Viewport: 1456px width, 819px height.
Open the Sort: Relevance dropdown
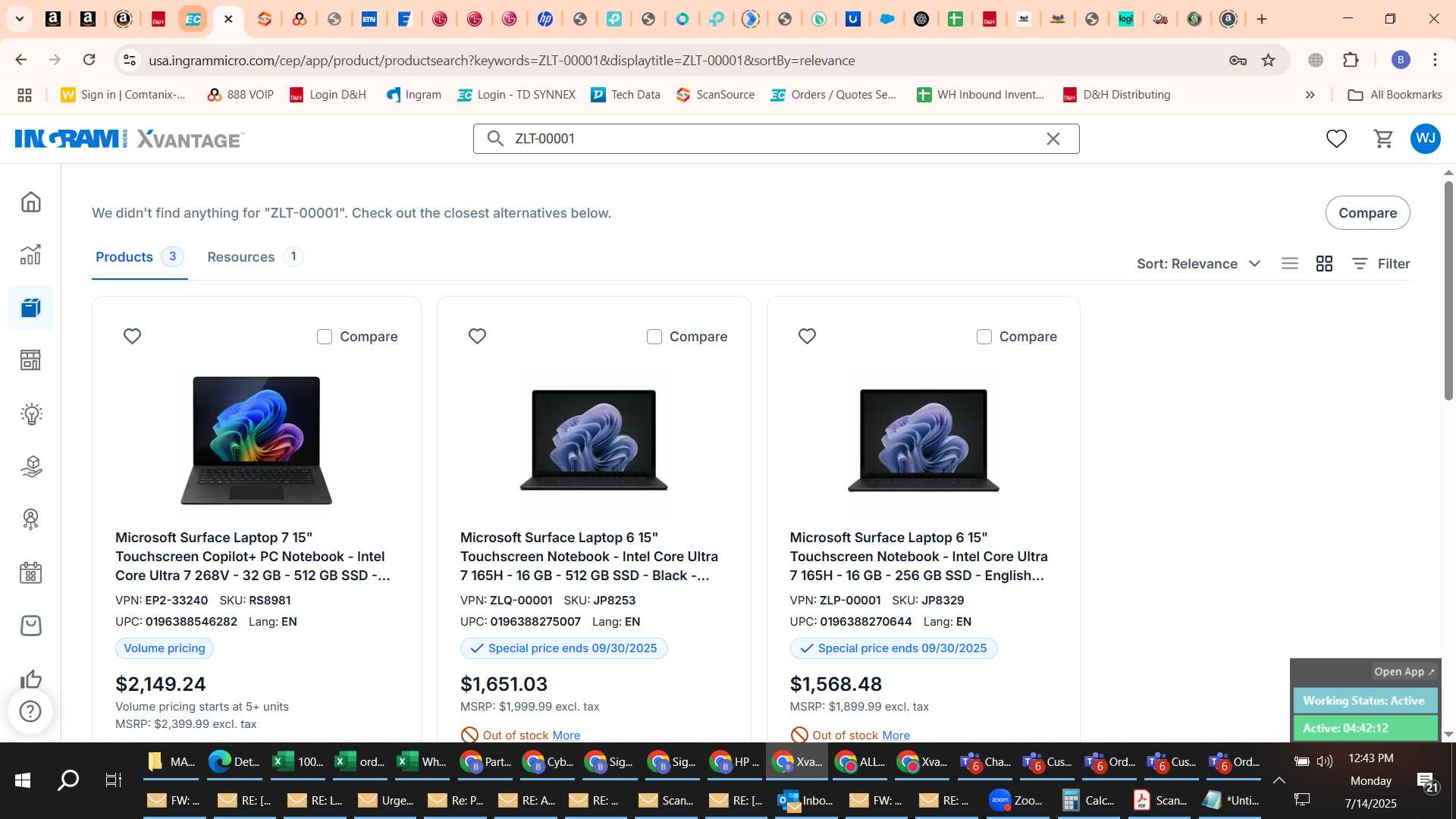tap(1198, 264)
